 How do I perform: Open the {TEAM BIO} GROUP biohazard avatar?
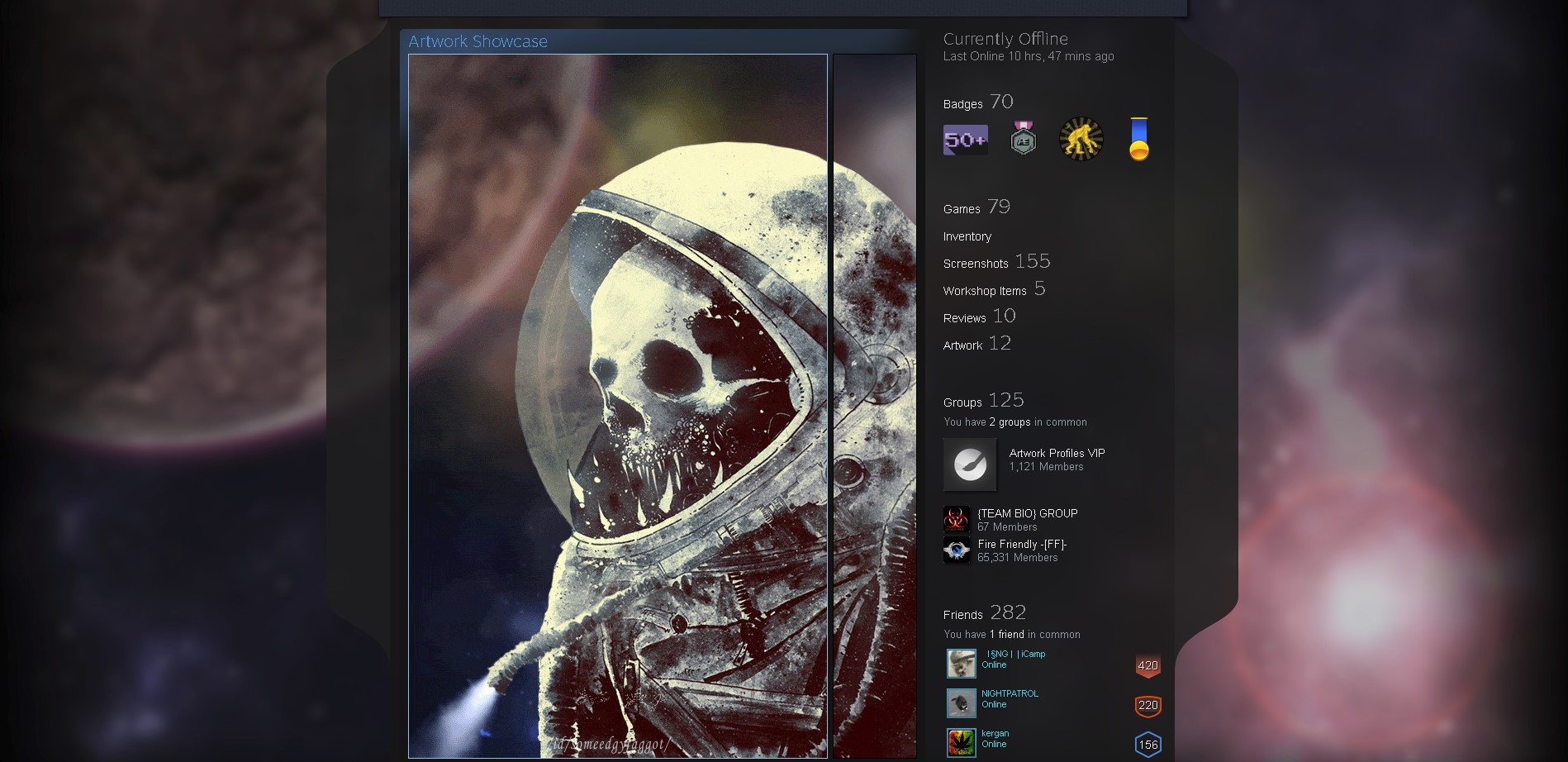(x=957, y=520)
